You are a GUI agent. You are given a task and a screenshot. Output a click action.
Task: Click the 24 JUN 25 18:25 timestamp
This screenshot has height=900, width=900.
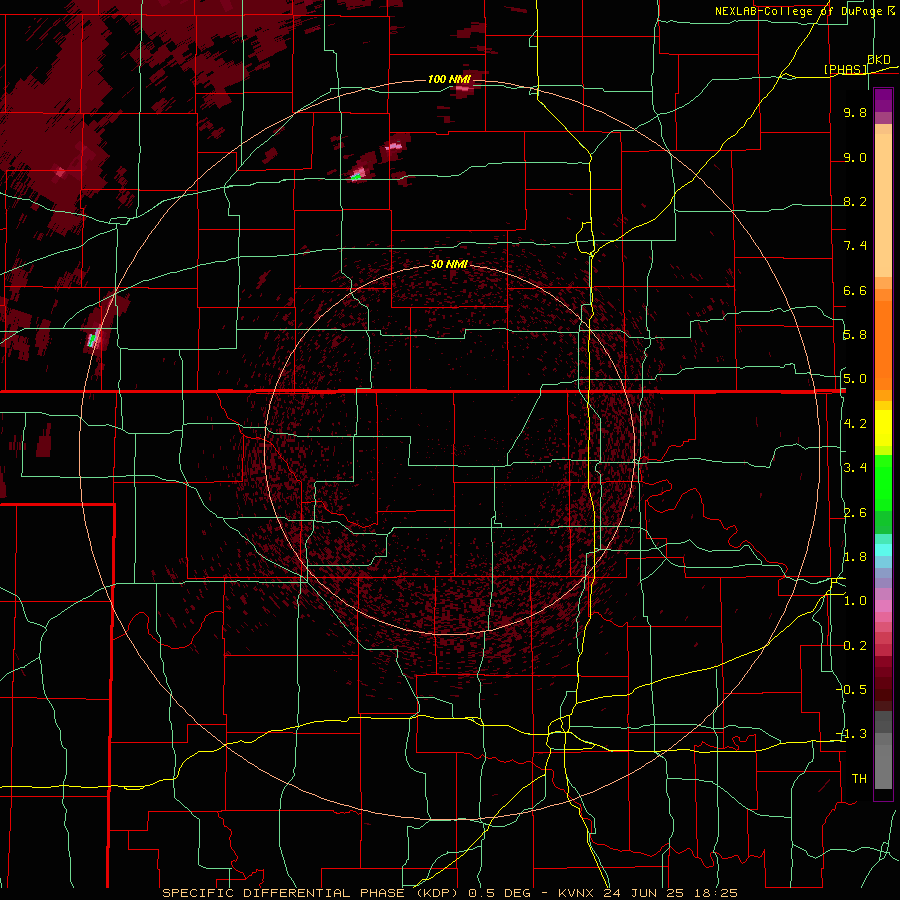670,893
